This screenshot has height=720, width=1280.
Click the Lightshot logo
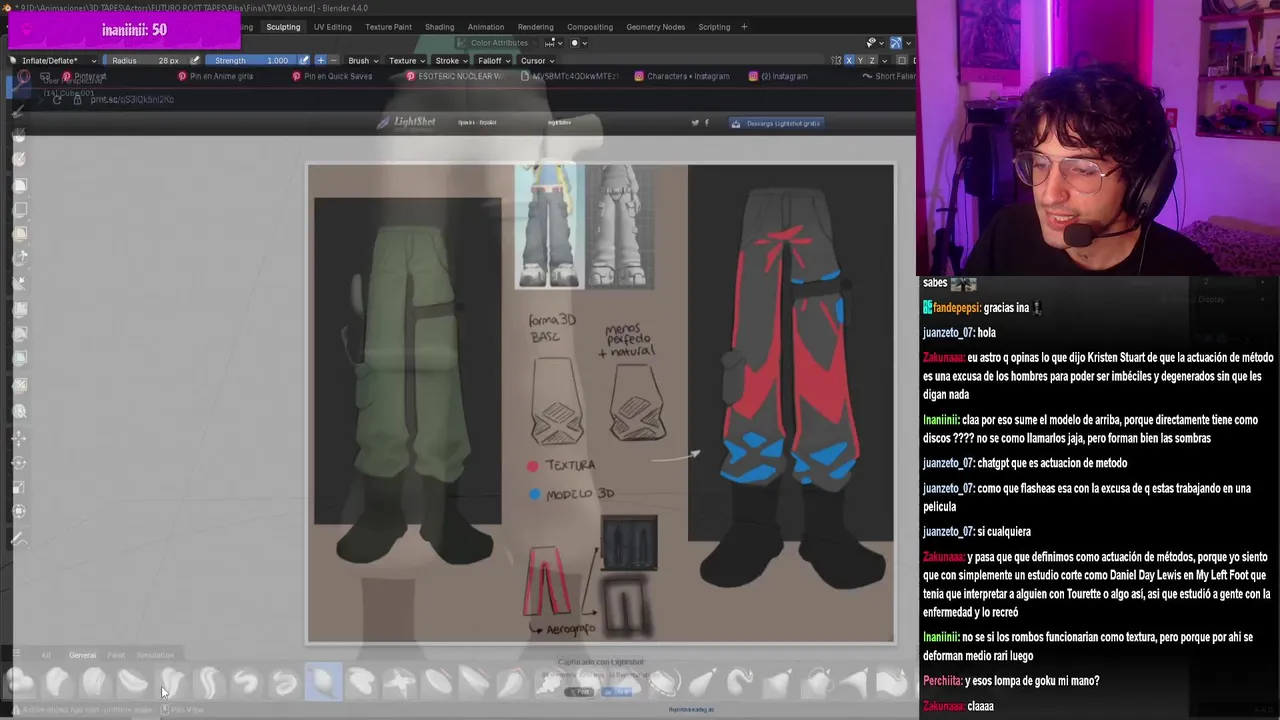point(406,122)
